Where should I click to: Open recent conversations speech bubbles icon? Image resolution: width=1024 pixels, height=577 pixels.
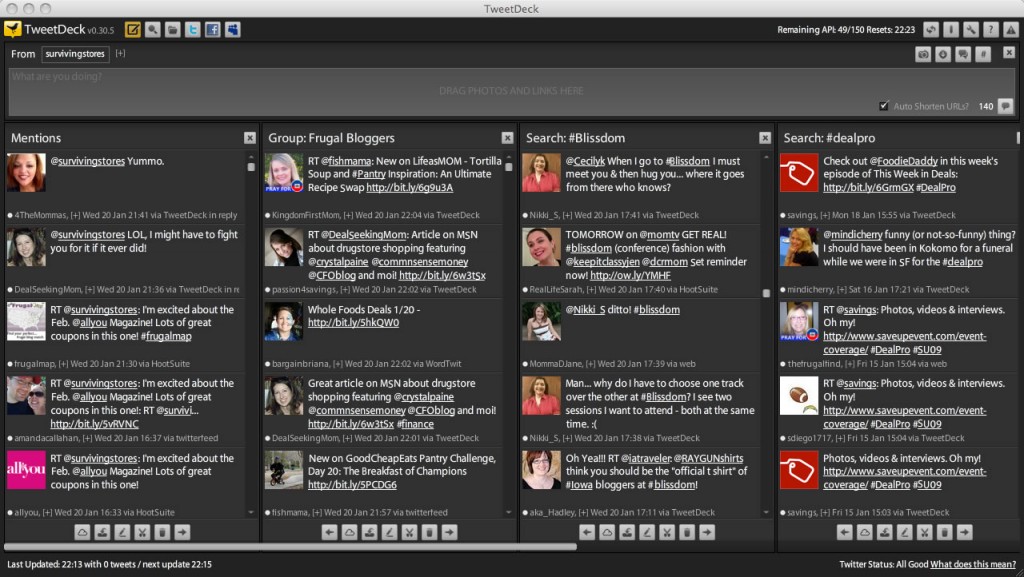(963, 54)
